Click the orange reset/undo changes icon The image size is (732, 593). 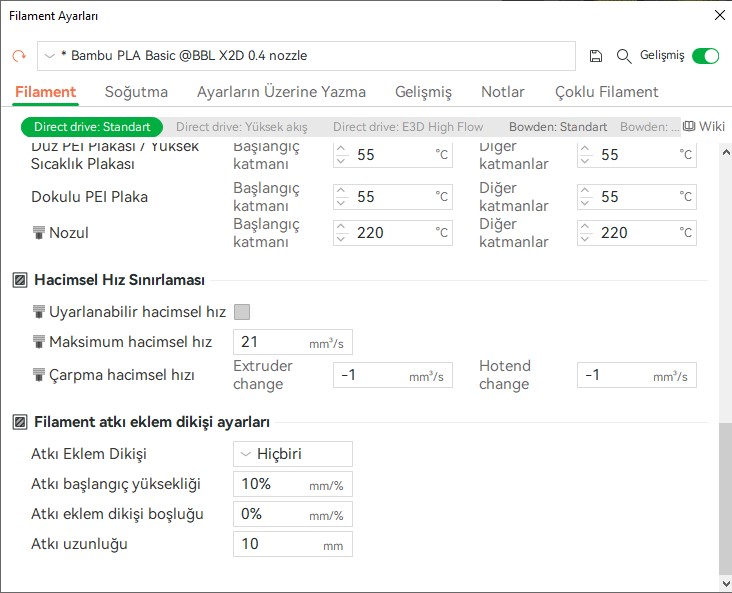tap(19, 56)
